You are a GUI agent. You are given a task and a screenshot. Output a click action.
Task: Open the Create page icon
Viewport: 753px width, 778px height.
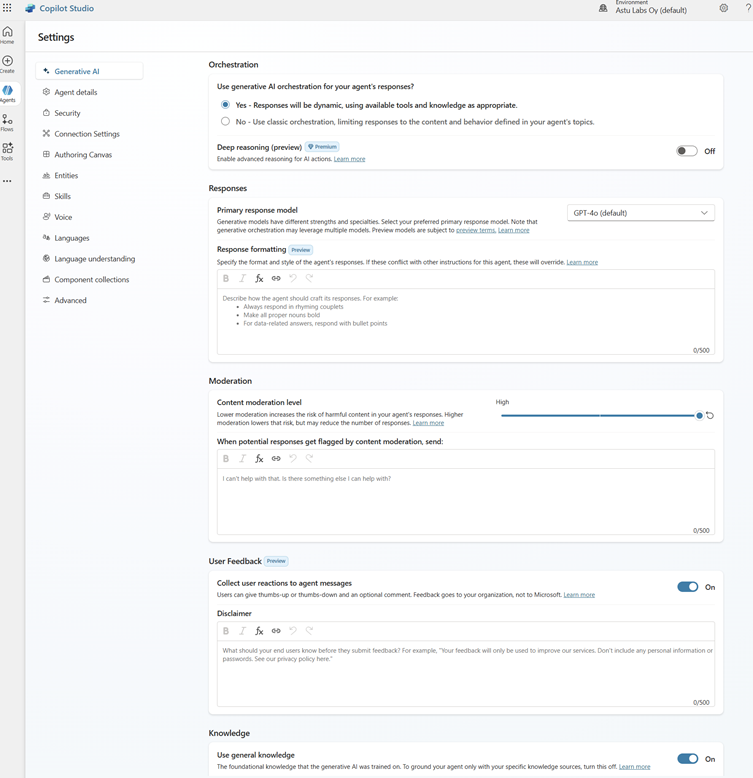[8, 64]
